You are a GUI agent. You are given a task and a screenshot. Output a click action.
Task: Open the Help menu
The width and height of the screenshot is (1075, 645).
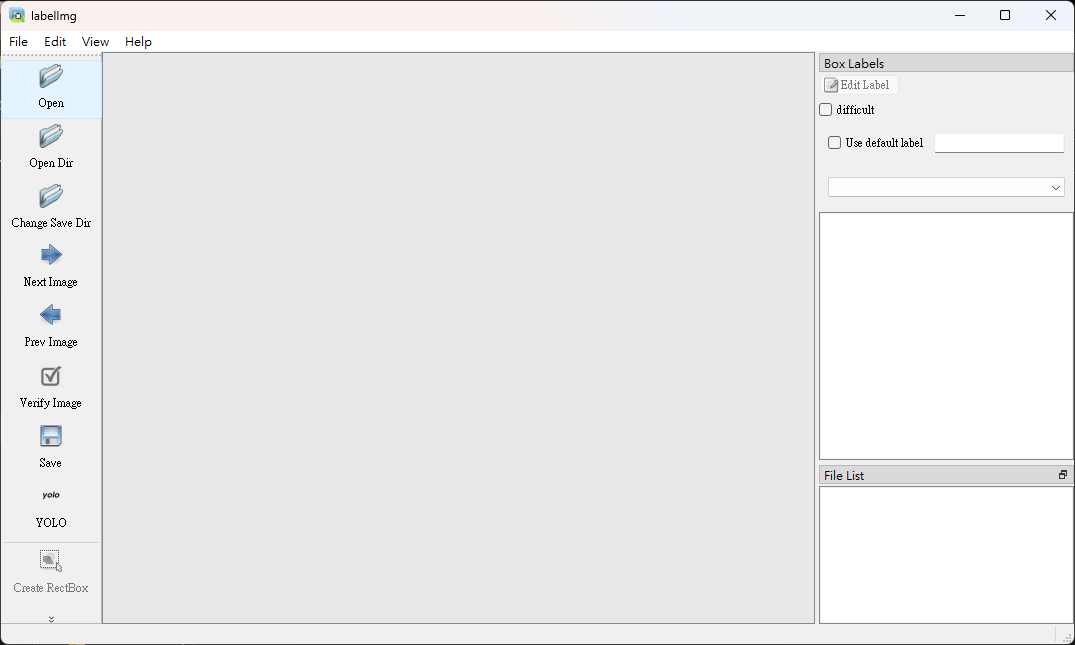138,42
